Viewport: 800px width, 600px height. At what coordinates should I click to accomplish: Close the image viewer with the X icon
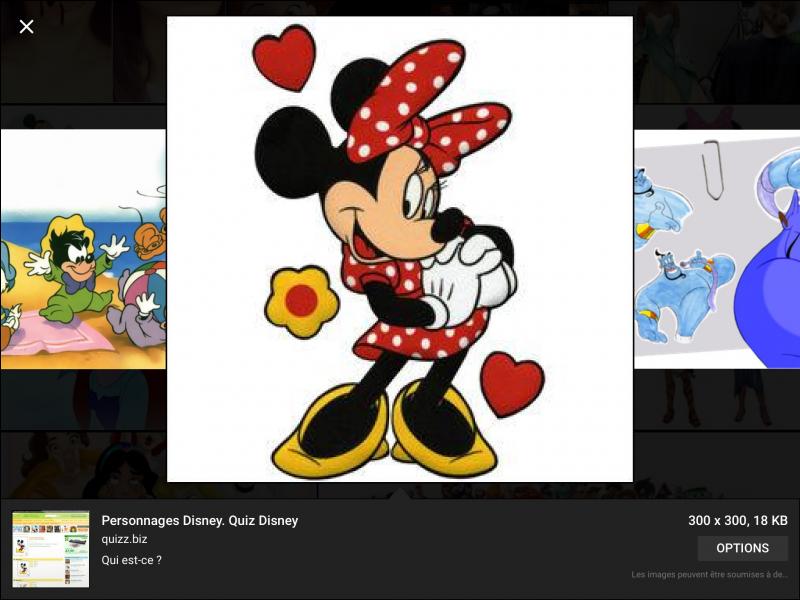point(27,27)
